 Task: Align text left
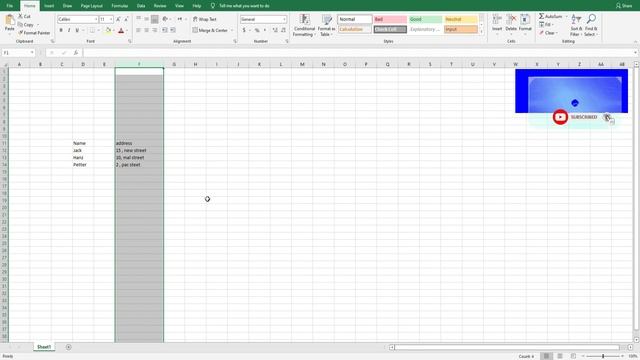click(x=138, y=30)
